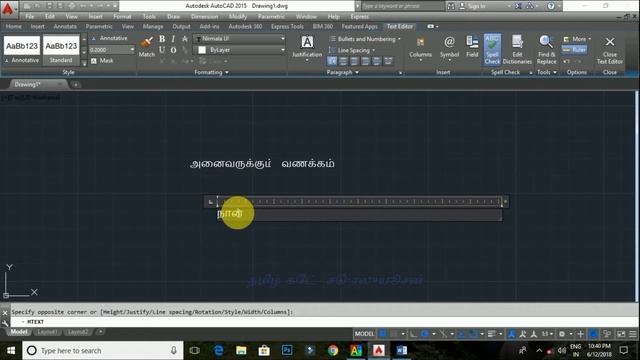Open Bullets and Numbering dropdown
Screen dimensions: 640x360
[365, 39]
